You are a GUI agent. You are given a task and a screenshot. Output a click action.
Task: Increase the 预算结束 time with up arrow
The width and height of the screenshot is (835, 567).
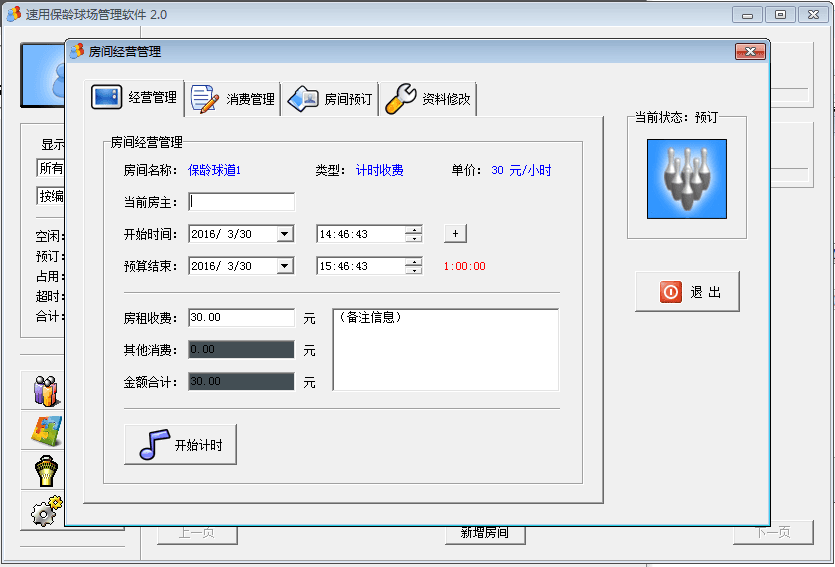pos(413,262)
